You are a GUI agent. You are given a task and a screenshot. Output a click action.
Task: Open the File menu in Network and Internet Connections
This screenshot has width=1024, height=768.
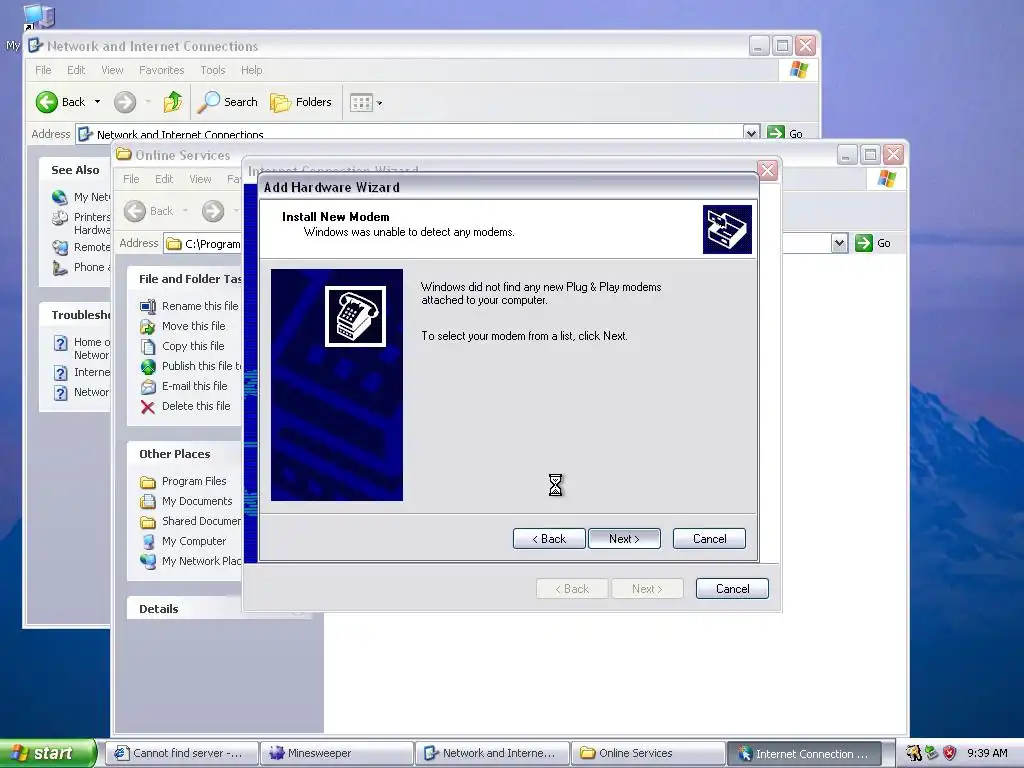(43, 70)
